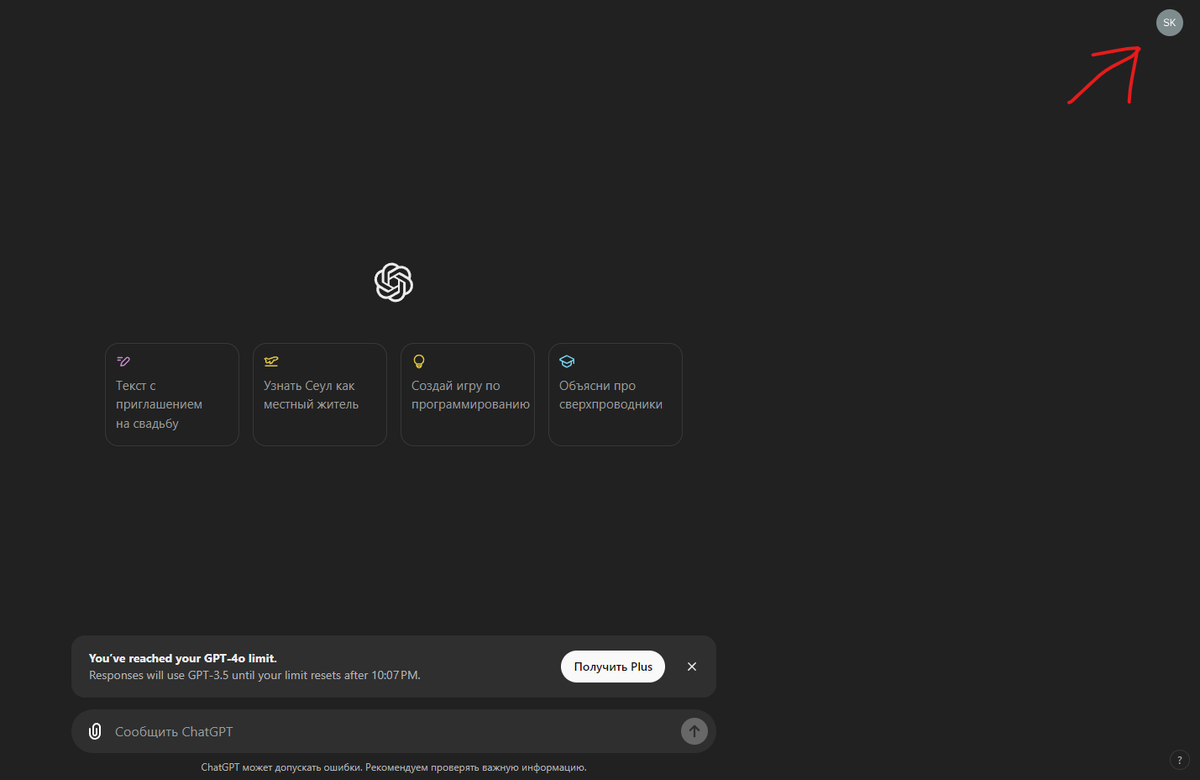The image size is (1200, 780).
Task: Open the help question mark button
Action: click(1180, 760)
